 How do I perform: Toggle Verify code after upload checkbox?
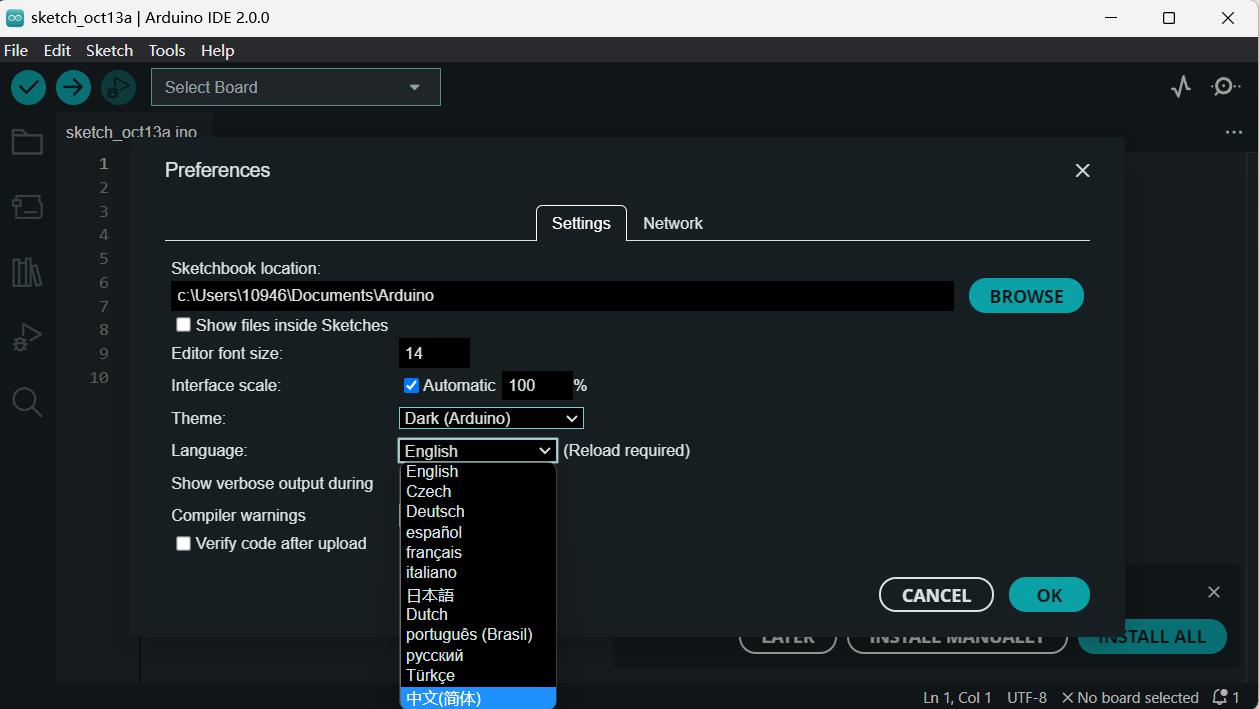click(x=183, y=543)
